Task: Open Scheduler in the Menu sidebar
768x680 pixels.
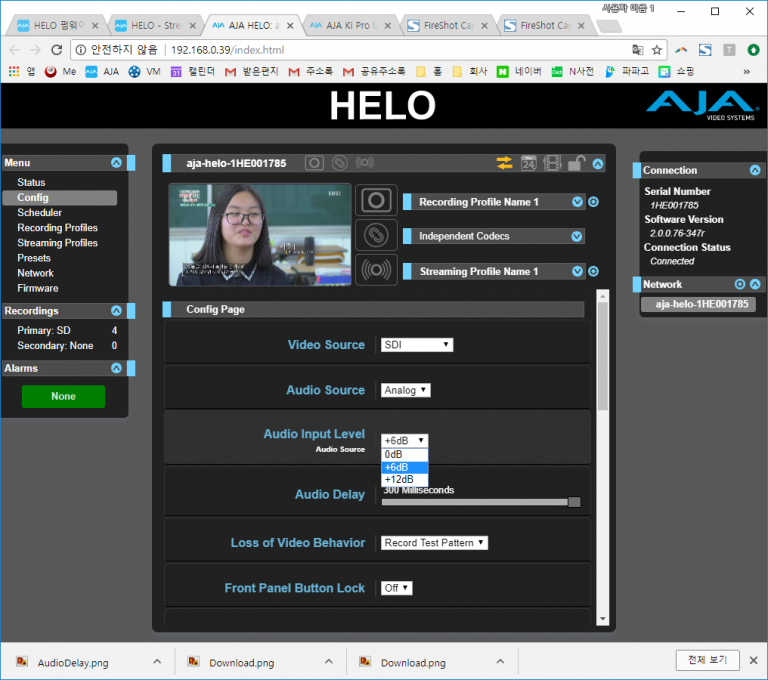Action: point(40,213)
